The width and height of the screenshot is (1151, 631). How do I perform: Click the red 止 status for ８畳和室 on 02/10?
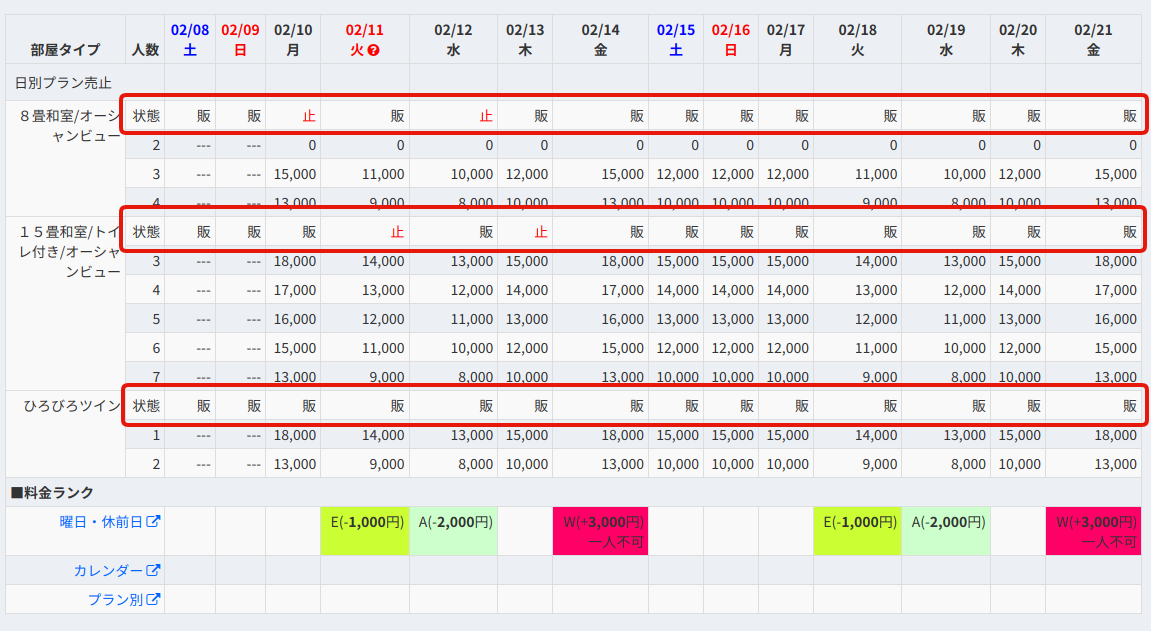[309, 116]
